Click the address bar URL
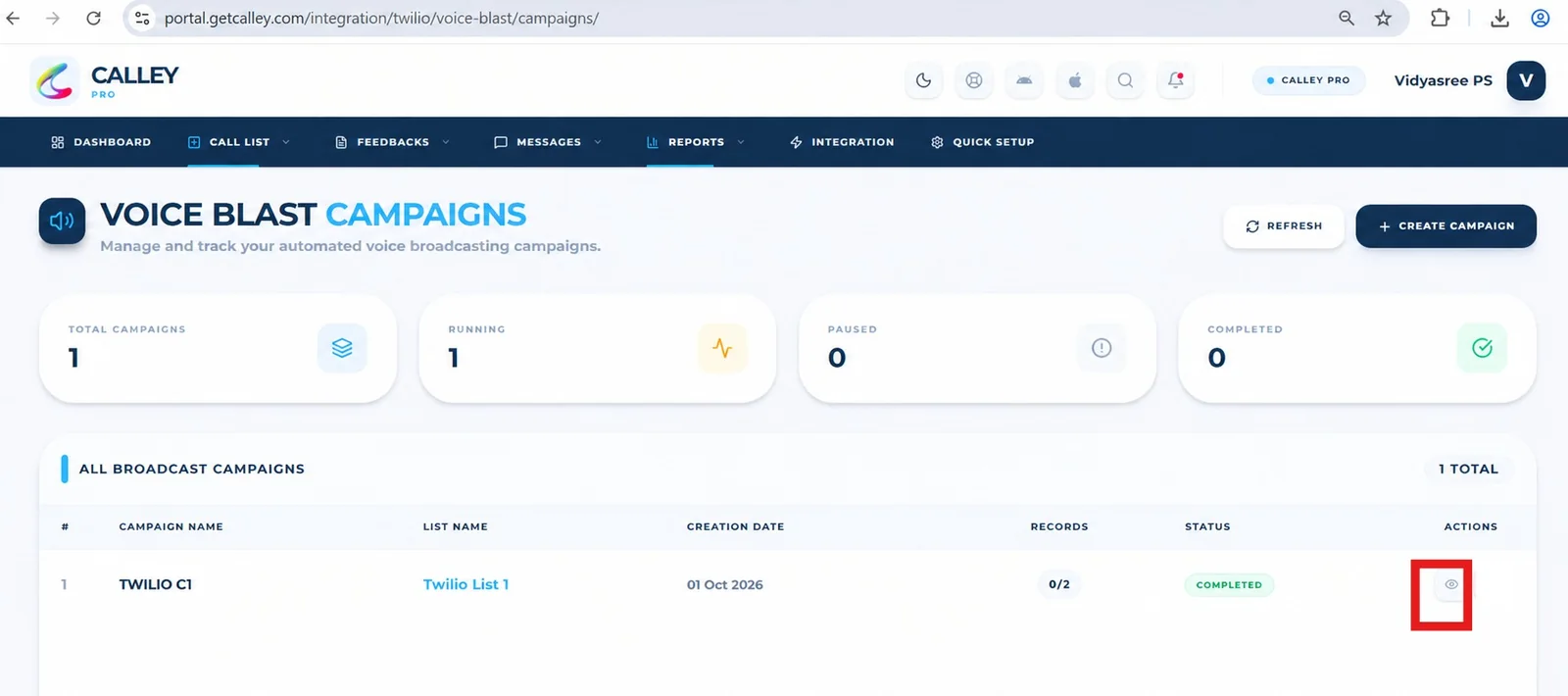This screenshot has height=696, width=1568. pos(381,18)
